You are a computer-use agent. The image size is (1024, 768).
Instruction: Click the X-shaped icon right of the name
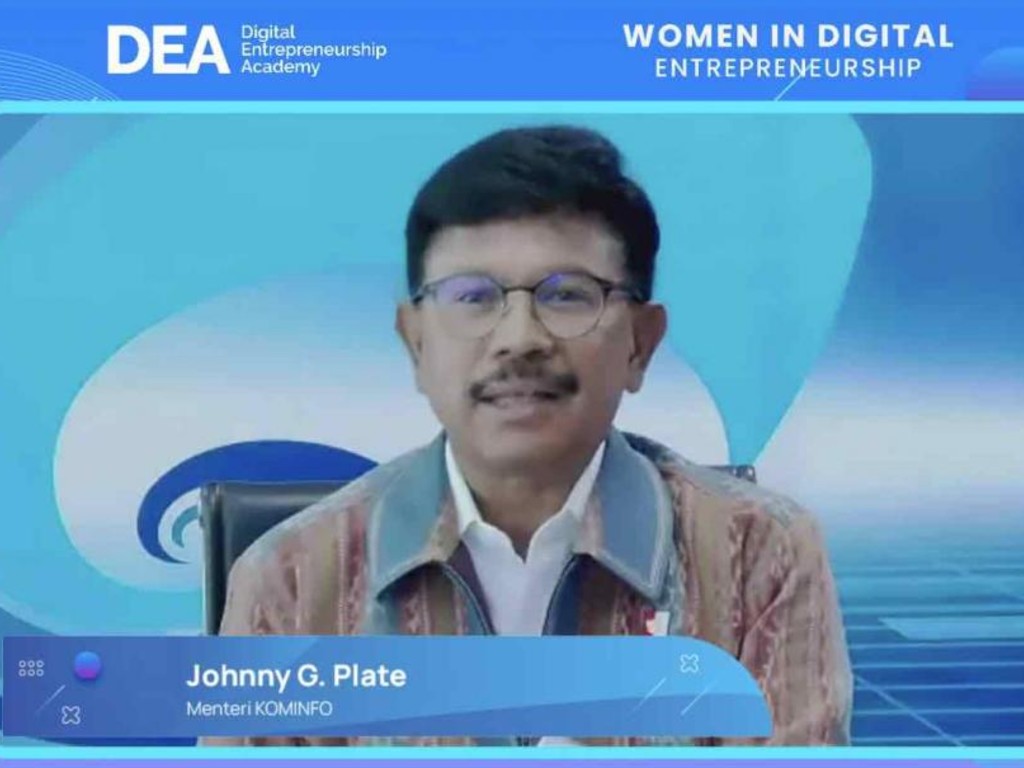coord(689,663)
